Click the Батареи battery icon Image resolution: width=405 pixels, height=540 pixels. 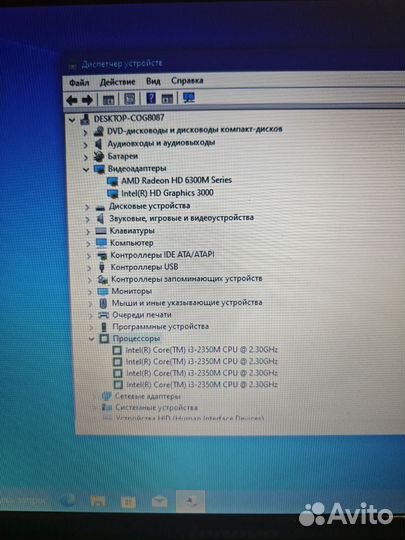[98, 156]
